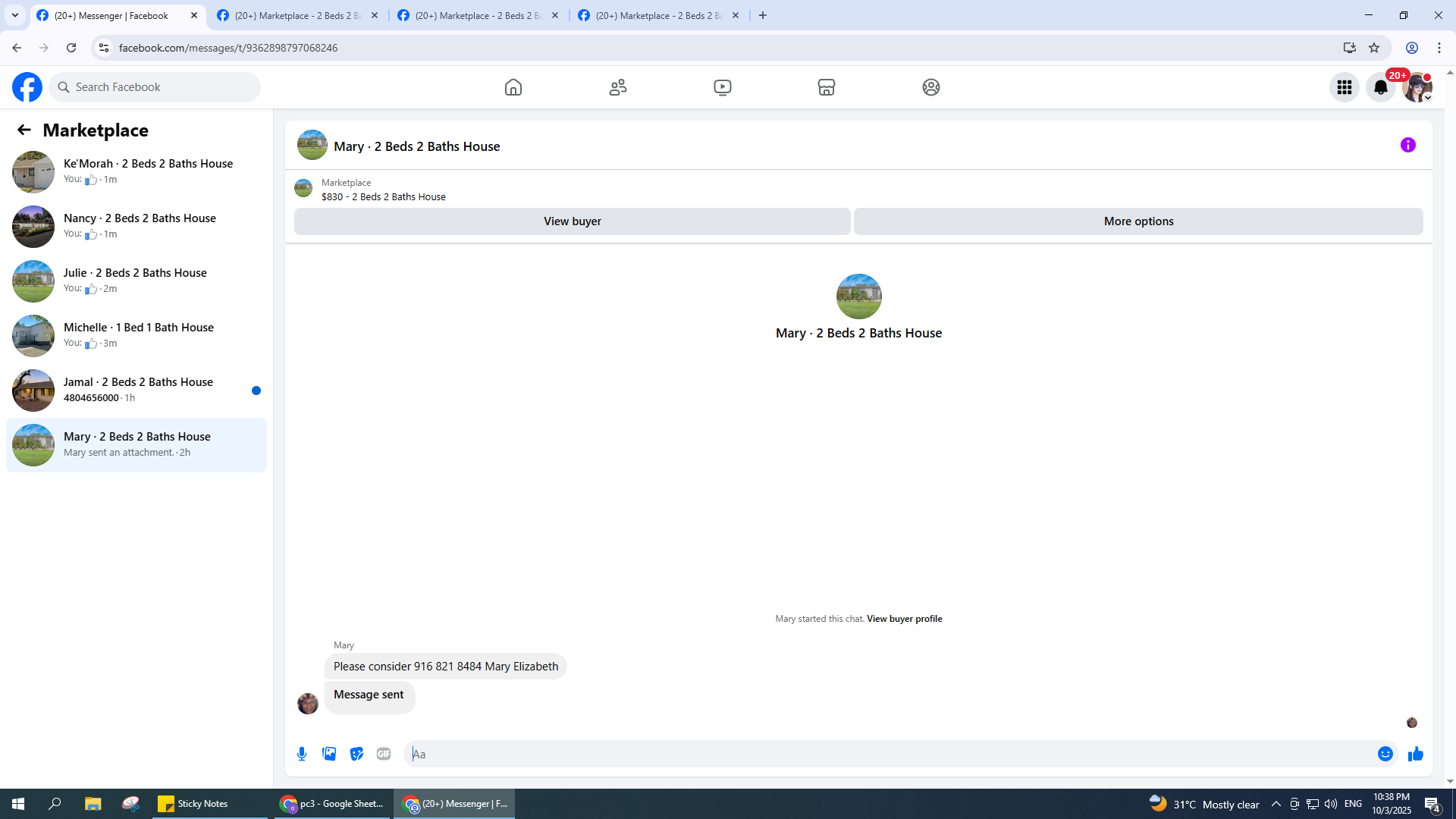The image size is (1456, 819).
Task: Open File Explorer from the taskbar
Action: 93,804
